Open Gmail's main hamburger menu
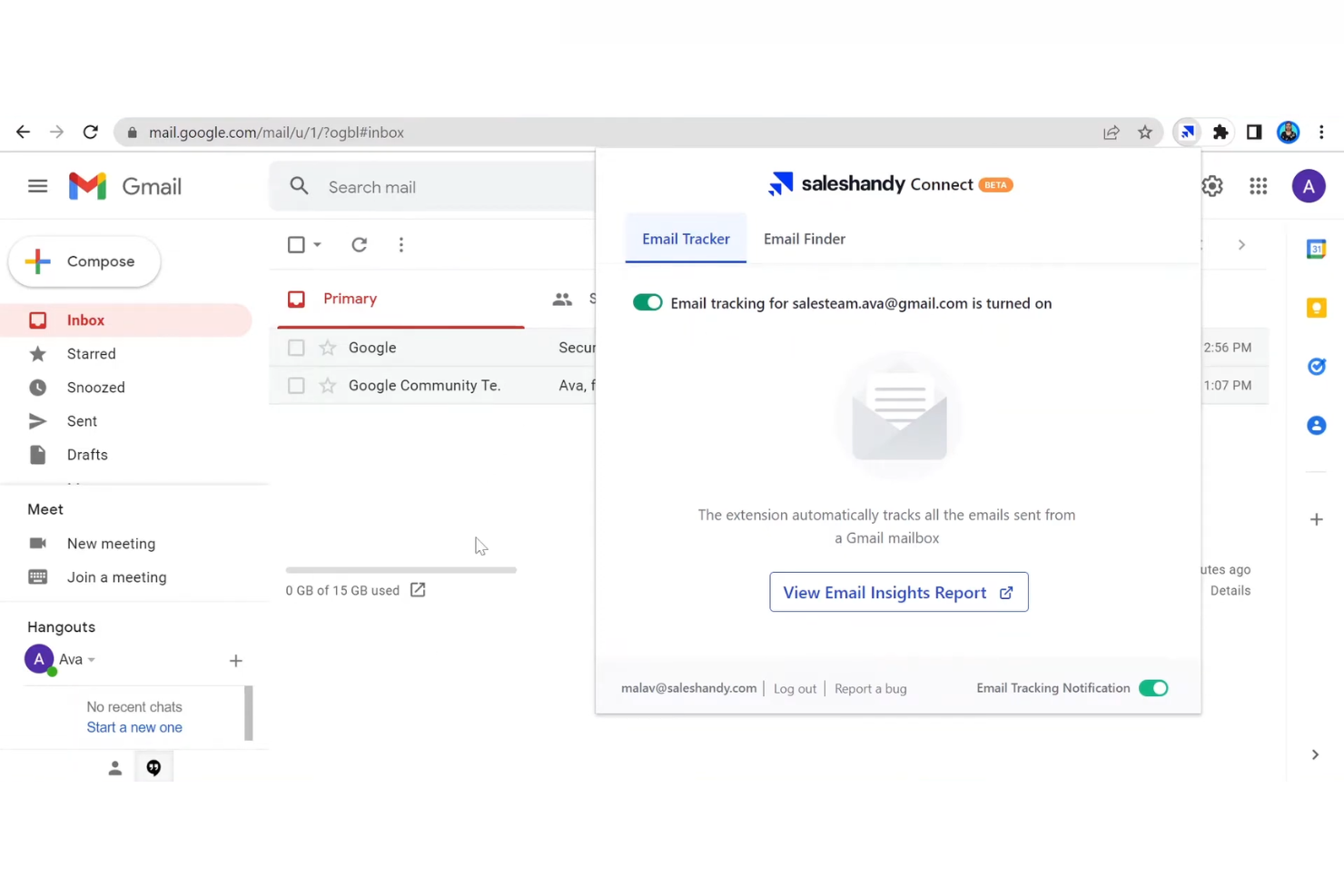This screenshot has height=896, width=1344. [x=37, y=185]
